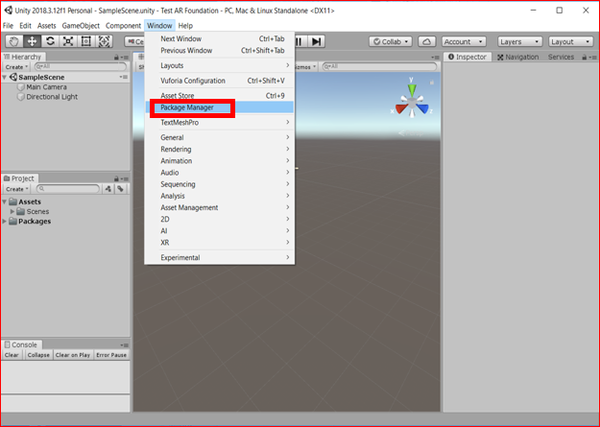Viewport: 600px width, 427px height.
Task: Open the Layouts submenu
Action: pos(219,65)
